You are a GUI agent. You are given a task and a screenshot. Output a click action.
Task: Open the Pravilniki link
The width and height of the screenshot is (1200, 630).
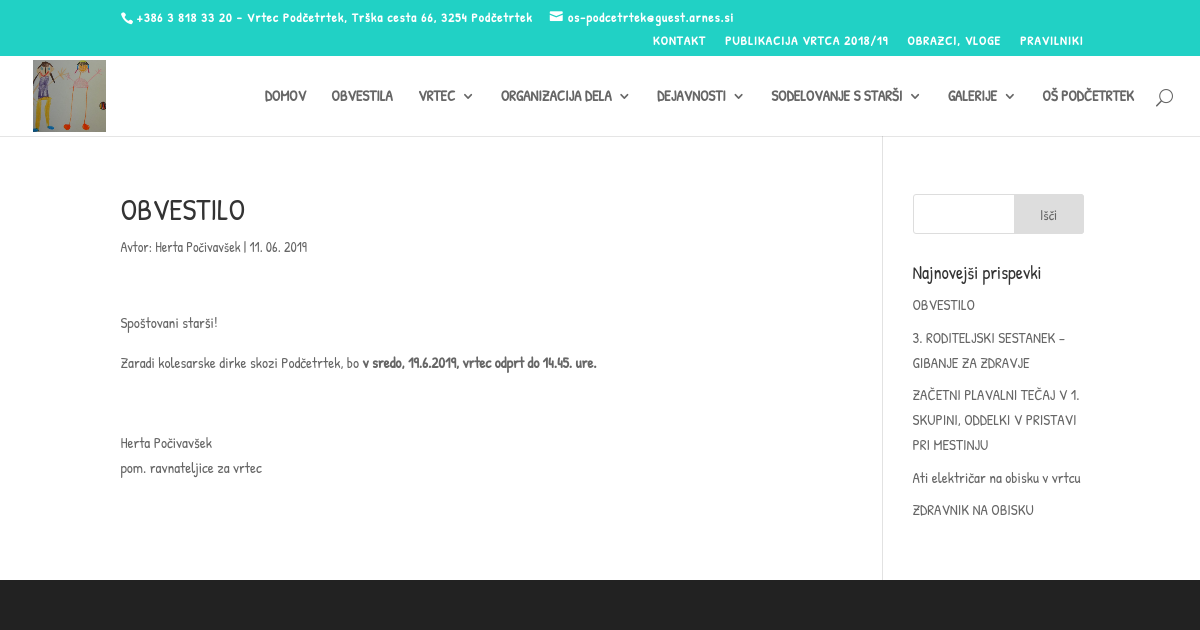coord(1051,41)
